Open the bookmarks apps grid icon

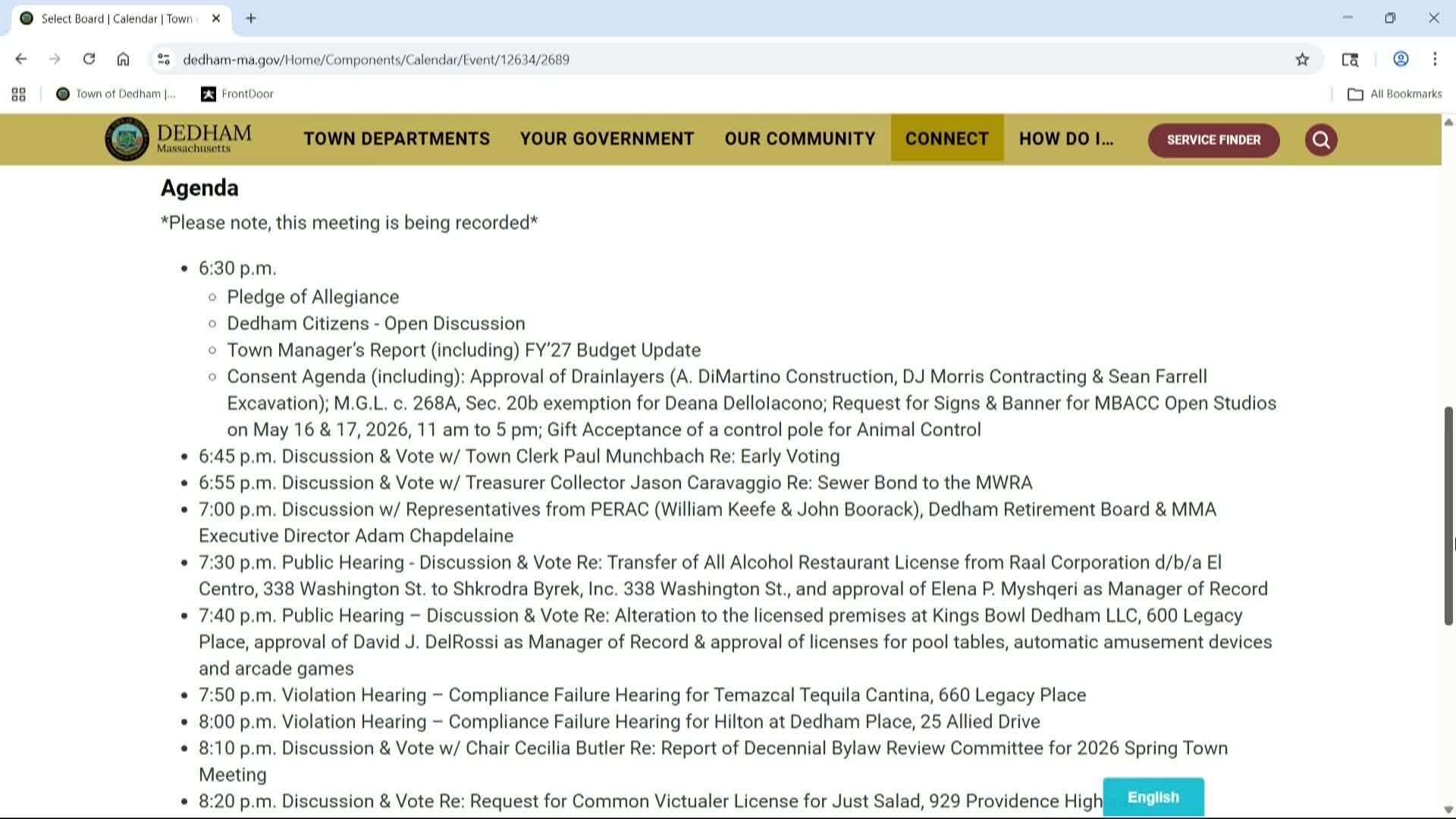click(18, 93)
